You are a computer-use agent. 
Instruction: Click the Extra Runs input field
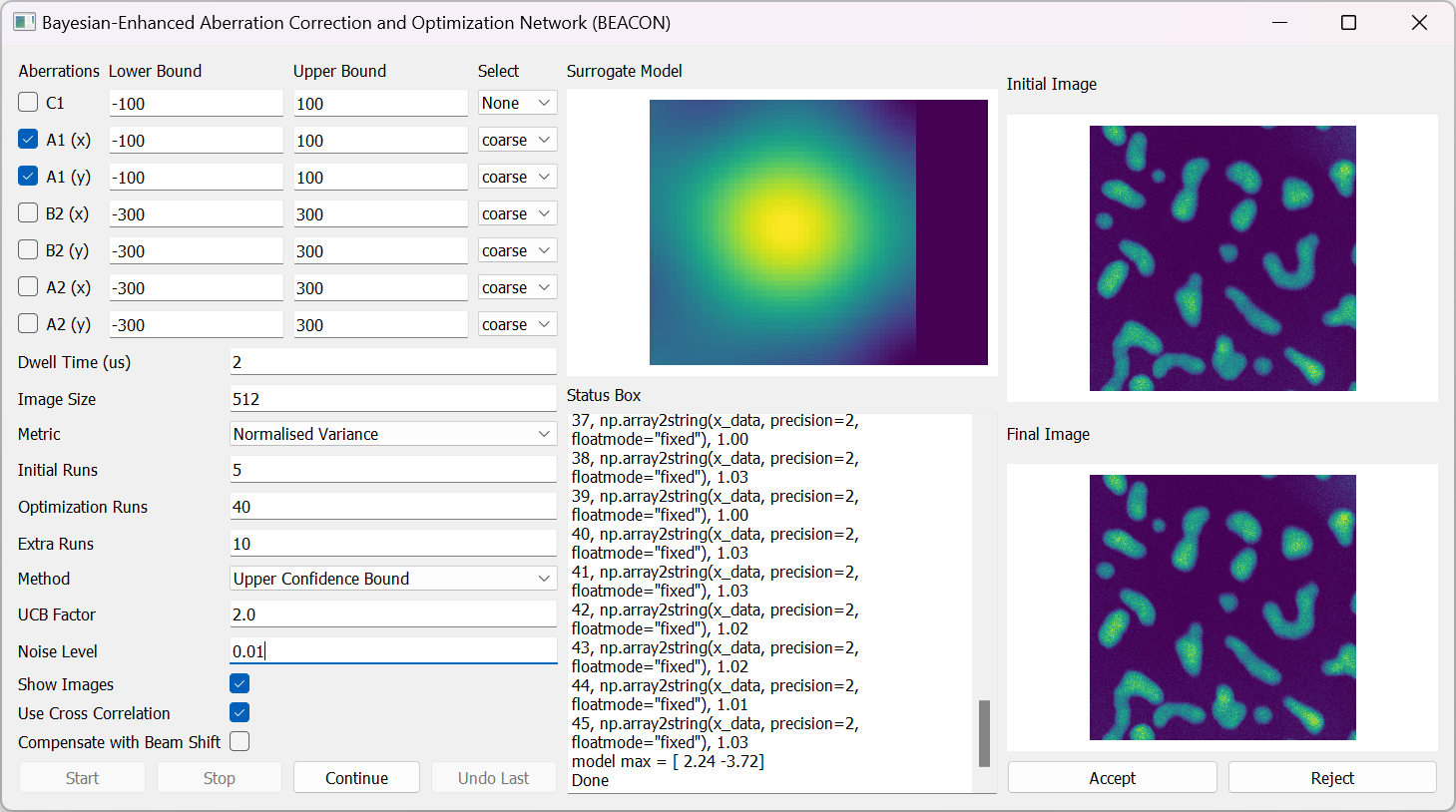pyautogui.click(x=393, y=544)
